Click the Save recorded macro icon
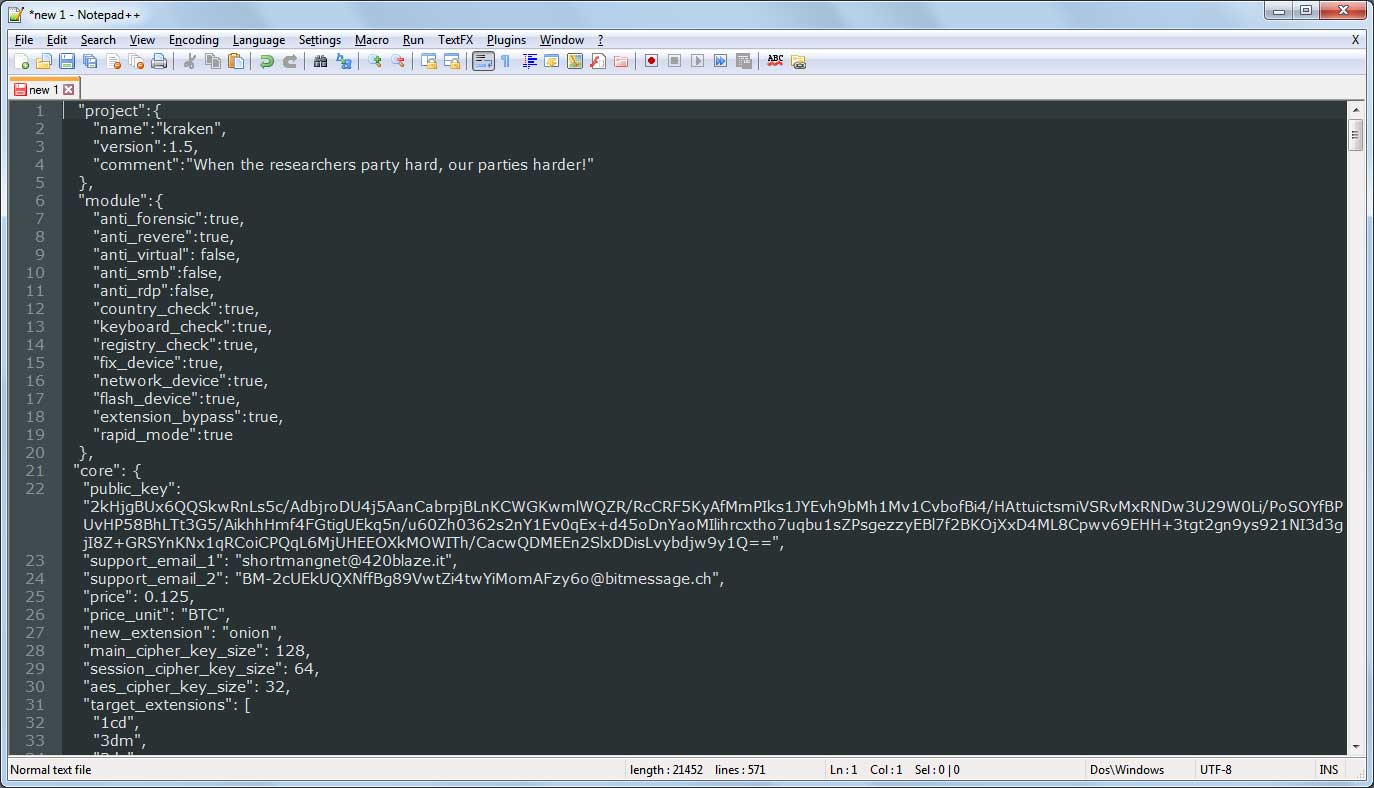Image resolution: width=1374 pixels, height=788 pixels. click(743, 61)
